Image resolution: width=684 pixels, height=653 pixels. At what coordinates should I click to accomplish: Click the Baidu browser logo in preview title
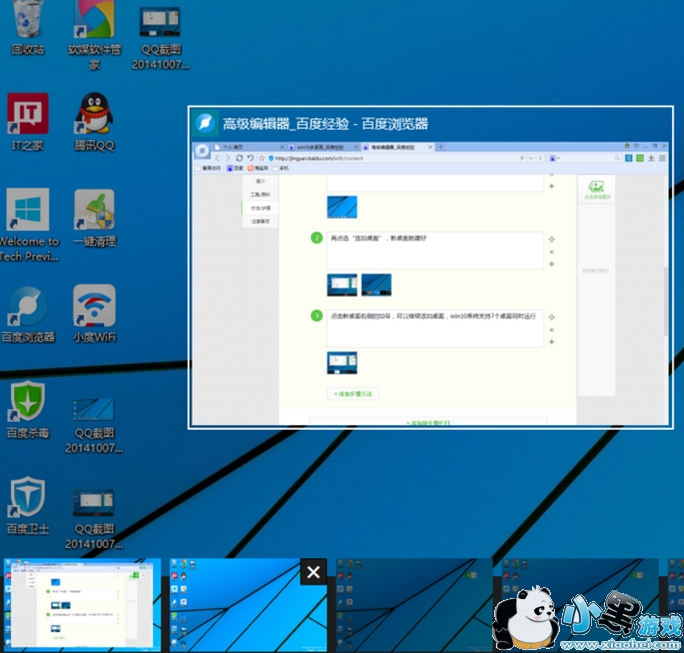[x=206, y=124]
